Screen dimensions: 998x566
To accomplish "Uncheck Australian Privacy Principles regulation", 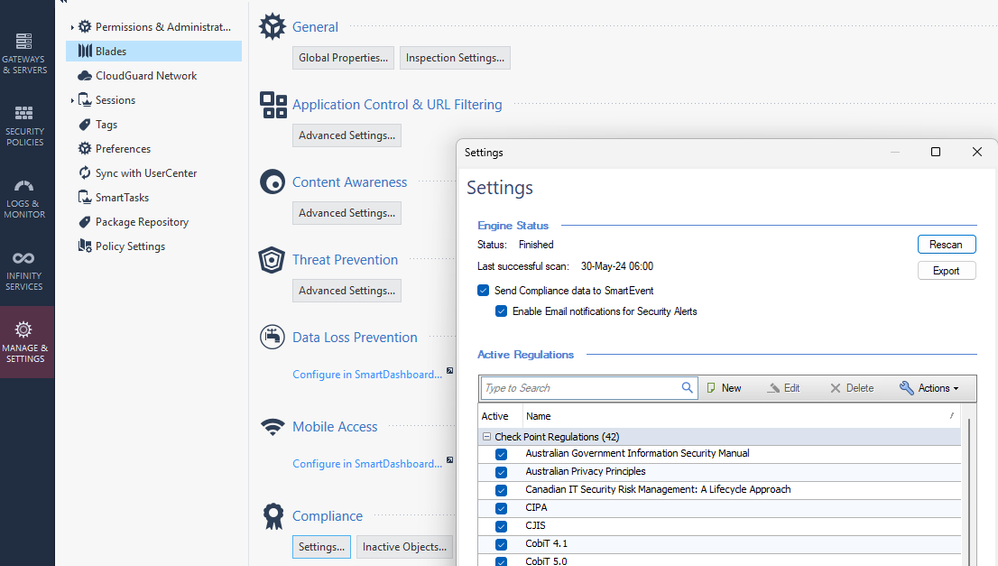I will click(x=501, y=472).
